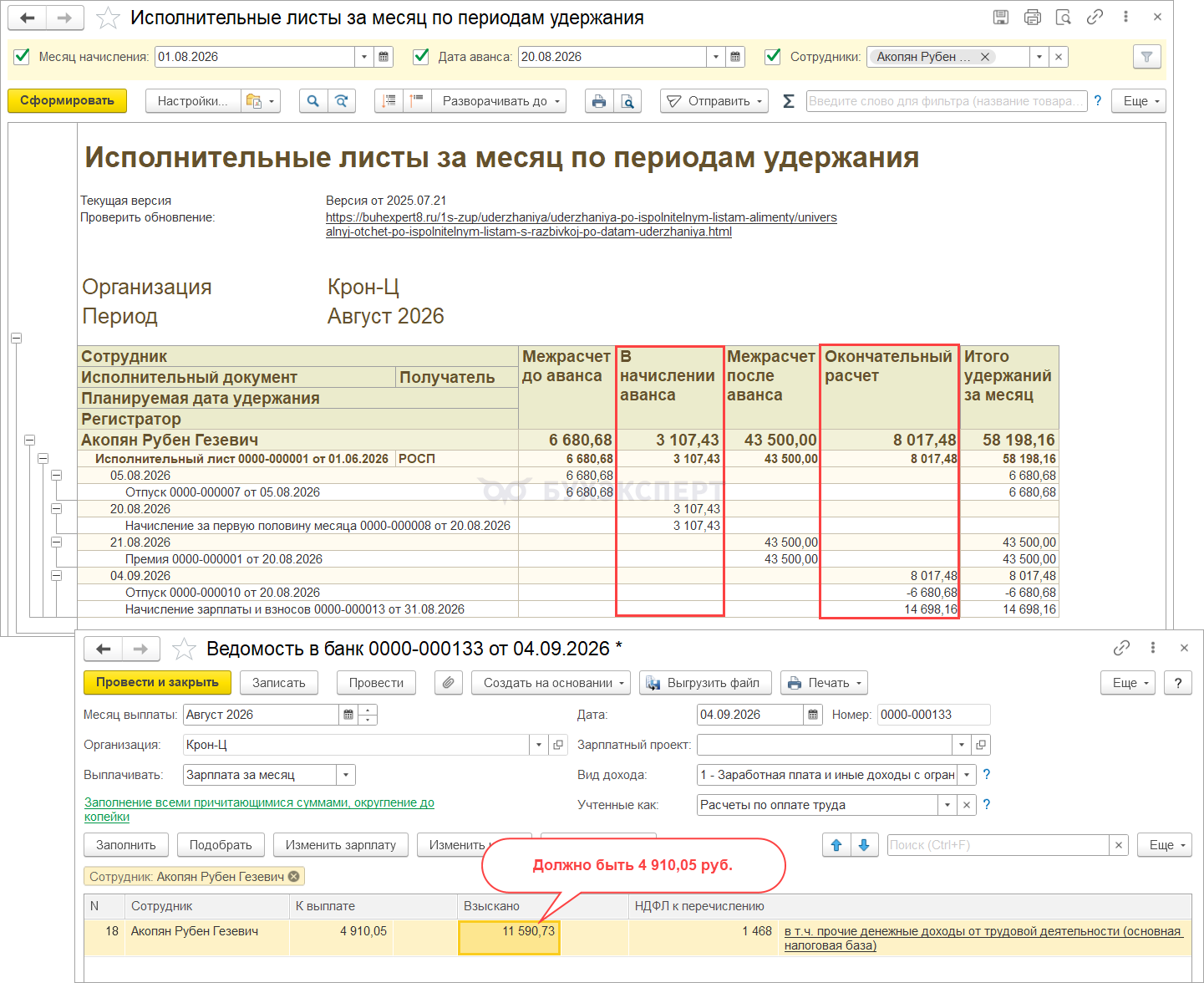Click the Заполнить button
Image resolution: width=1204 pixels, height=983 pixels.
tap(126, 845)
